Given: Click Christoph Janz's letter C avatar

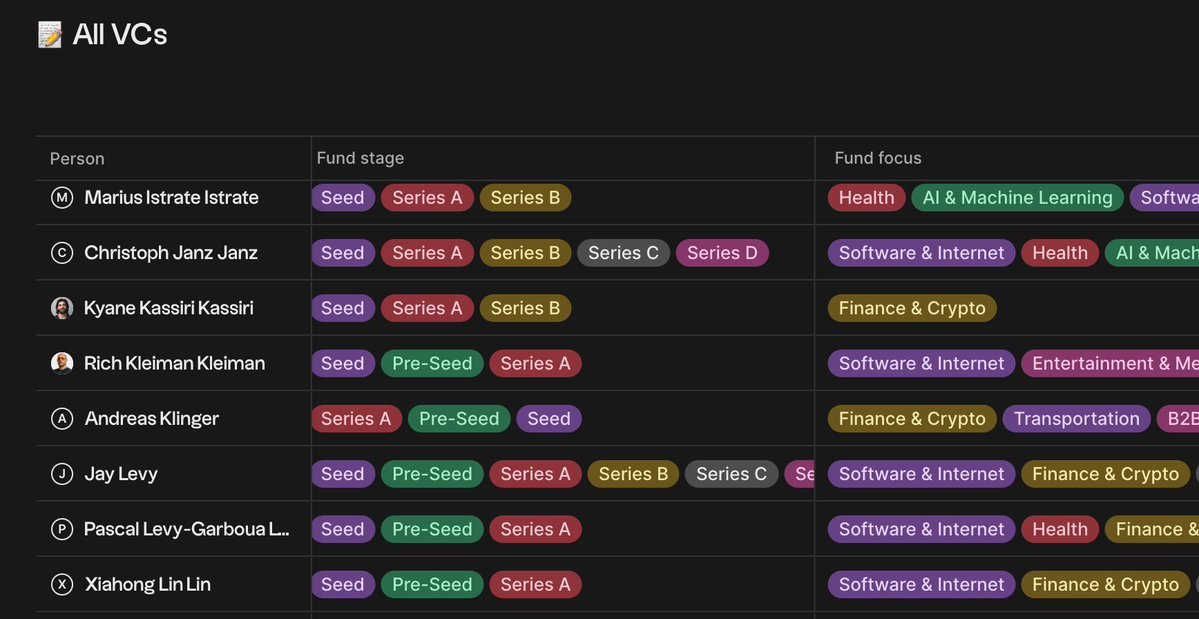Looking at the screenshot, I should pos(62,253).
